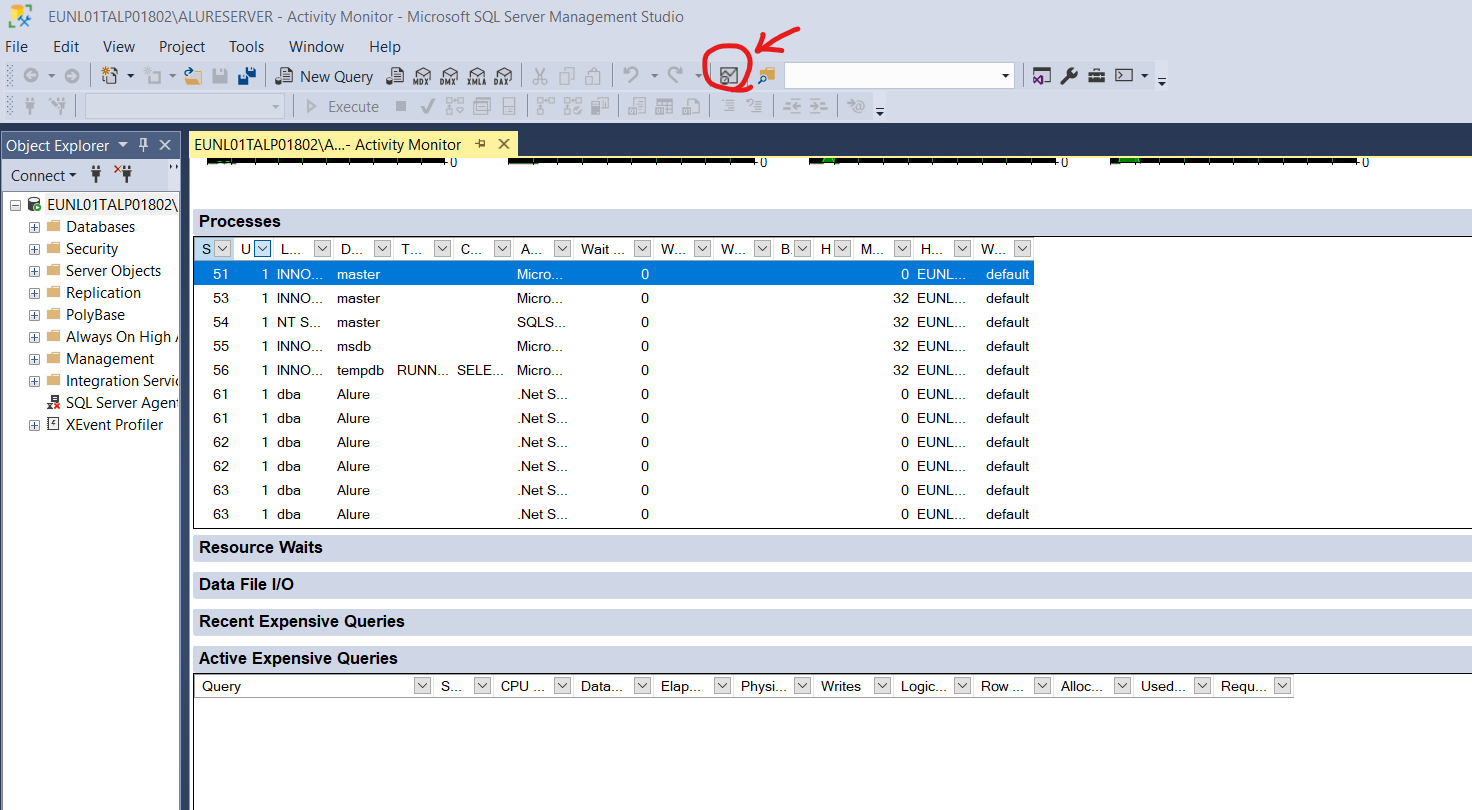
Task: Click the Save All icon
Action: click(x=246, y=76)
